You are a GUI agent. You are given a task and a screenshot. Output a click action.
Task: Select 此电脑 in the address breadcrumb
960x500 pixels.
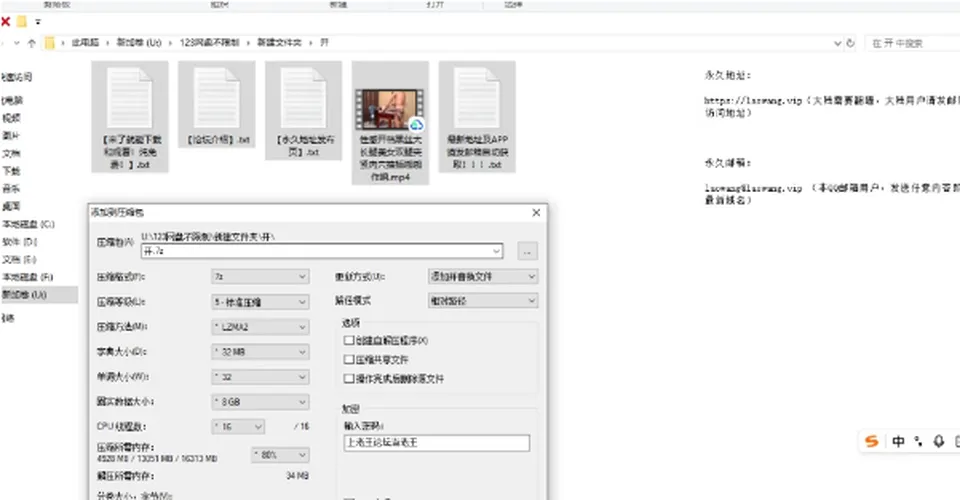click(x=85, y=43)
